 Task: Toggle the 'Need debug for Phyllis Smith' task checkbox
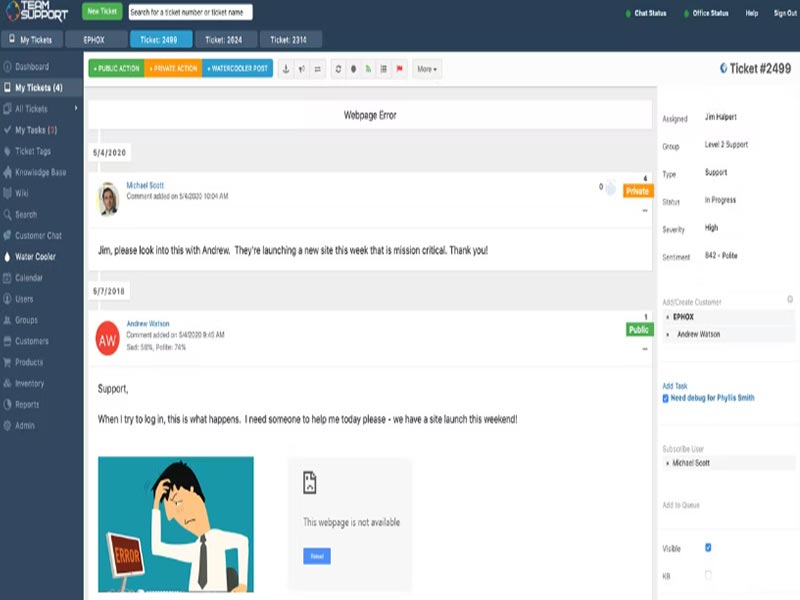(664, 397)
